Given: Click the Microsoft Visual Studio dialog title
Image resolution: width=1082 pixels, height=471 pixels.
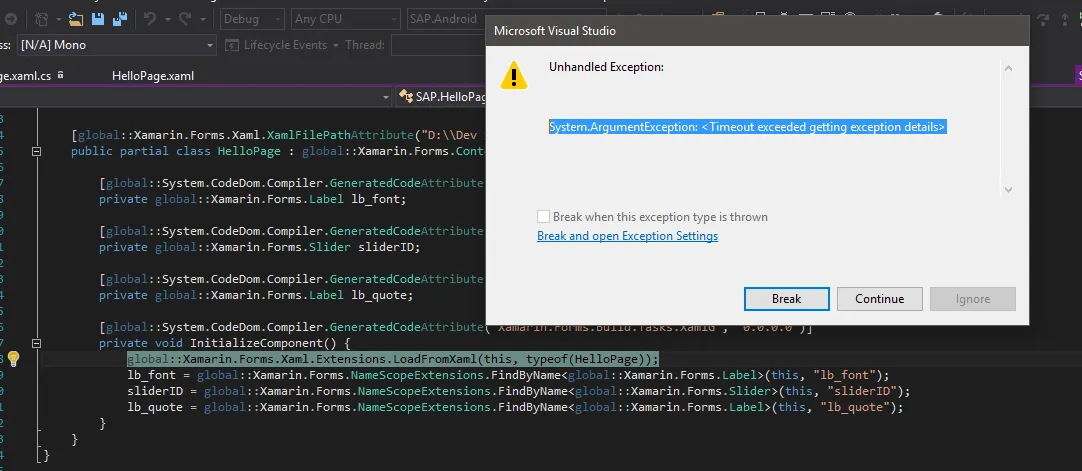Looking at the screenshot, I should tap(555, 31).
